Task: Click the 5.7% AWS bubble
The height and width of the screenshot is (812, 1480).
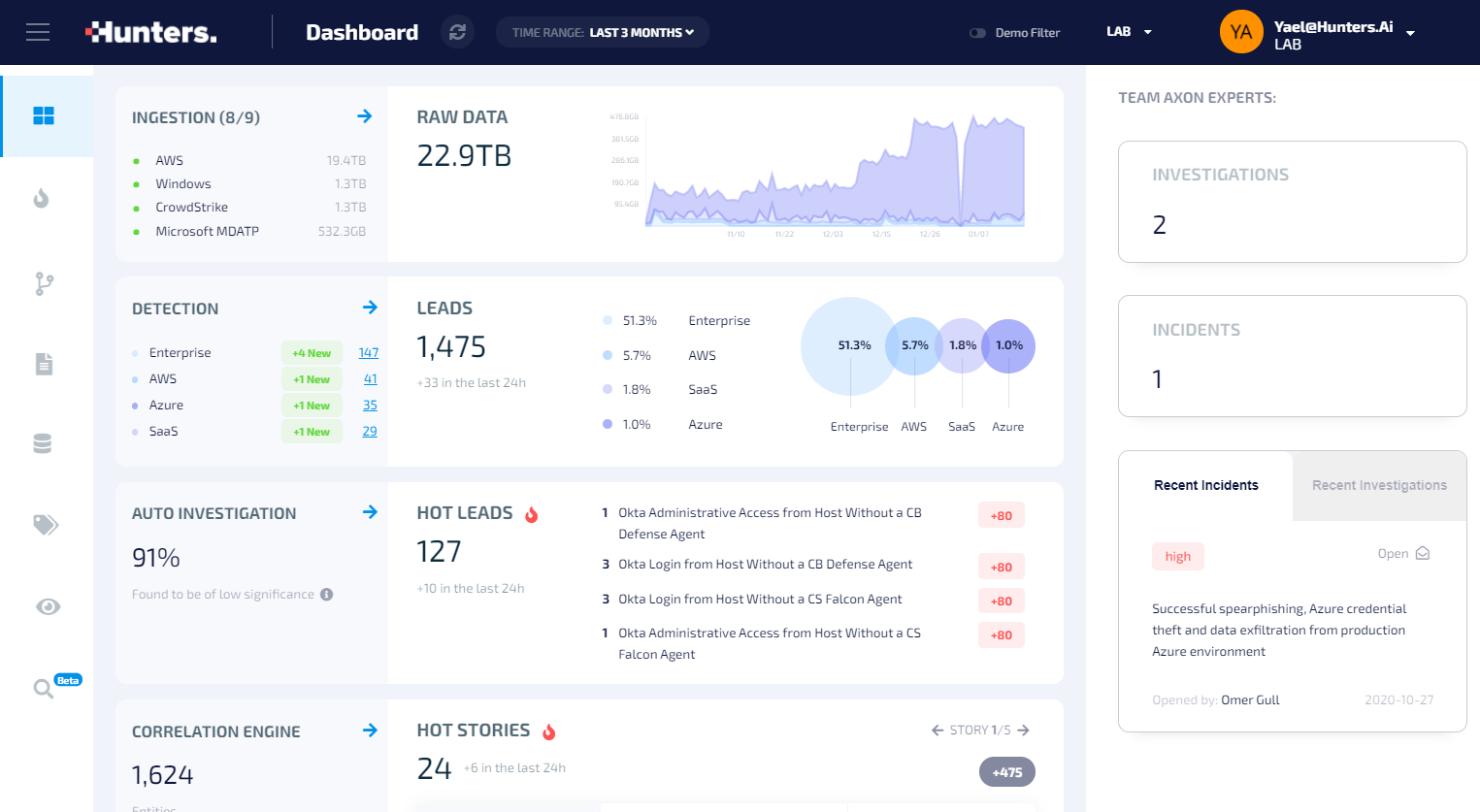Action: 915,345
